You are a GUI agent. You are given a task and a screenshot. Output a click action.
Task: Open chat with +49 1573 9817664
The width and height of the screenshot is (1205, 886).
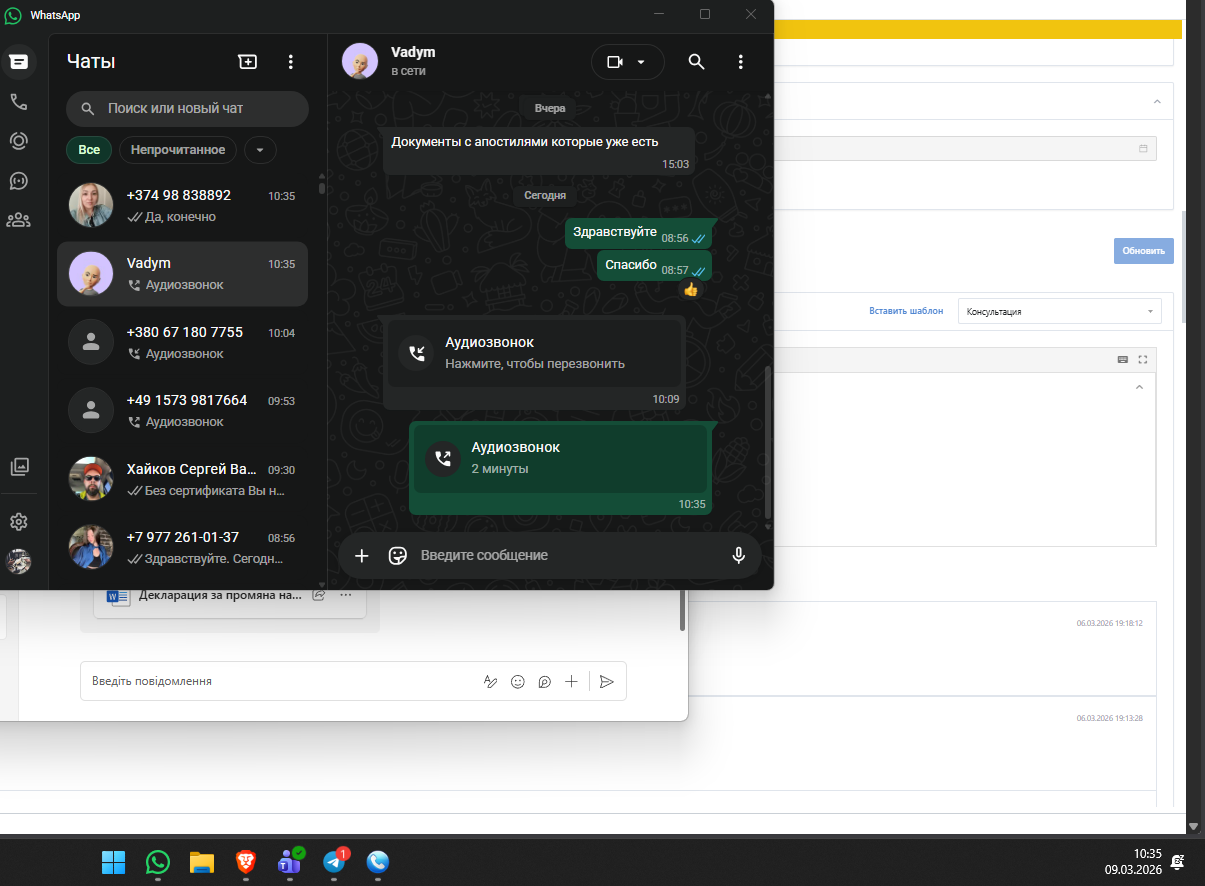182,410
